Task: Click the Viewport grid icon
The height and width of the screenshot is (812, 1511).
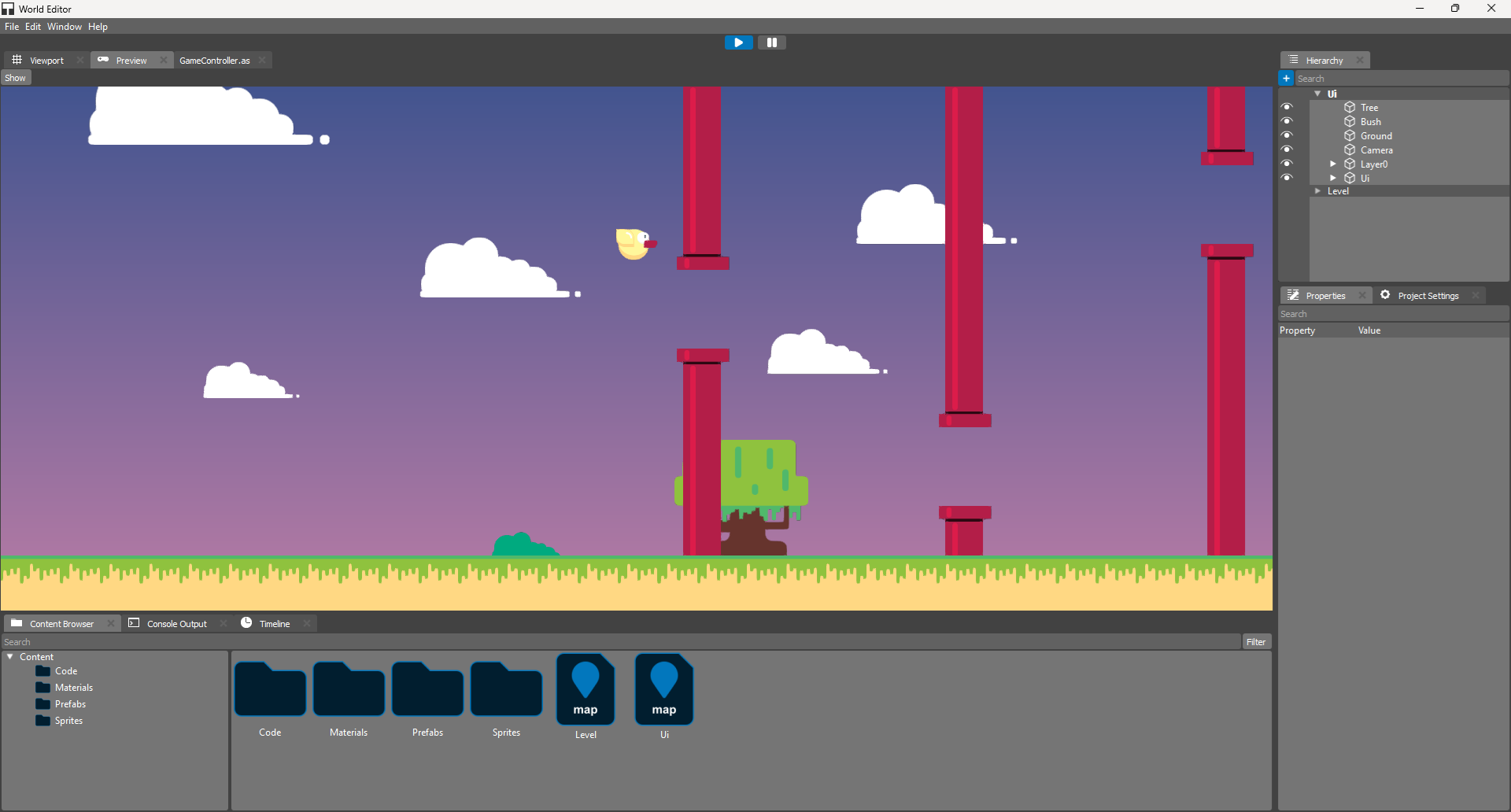Action: 17,60
